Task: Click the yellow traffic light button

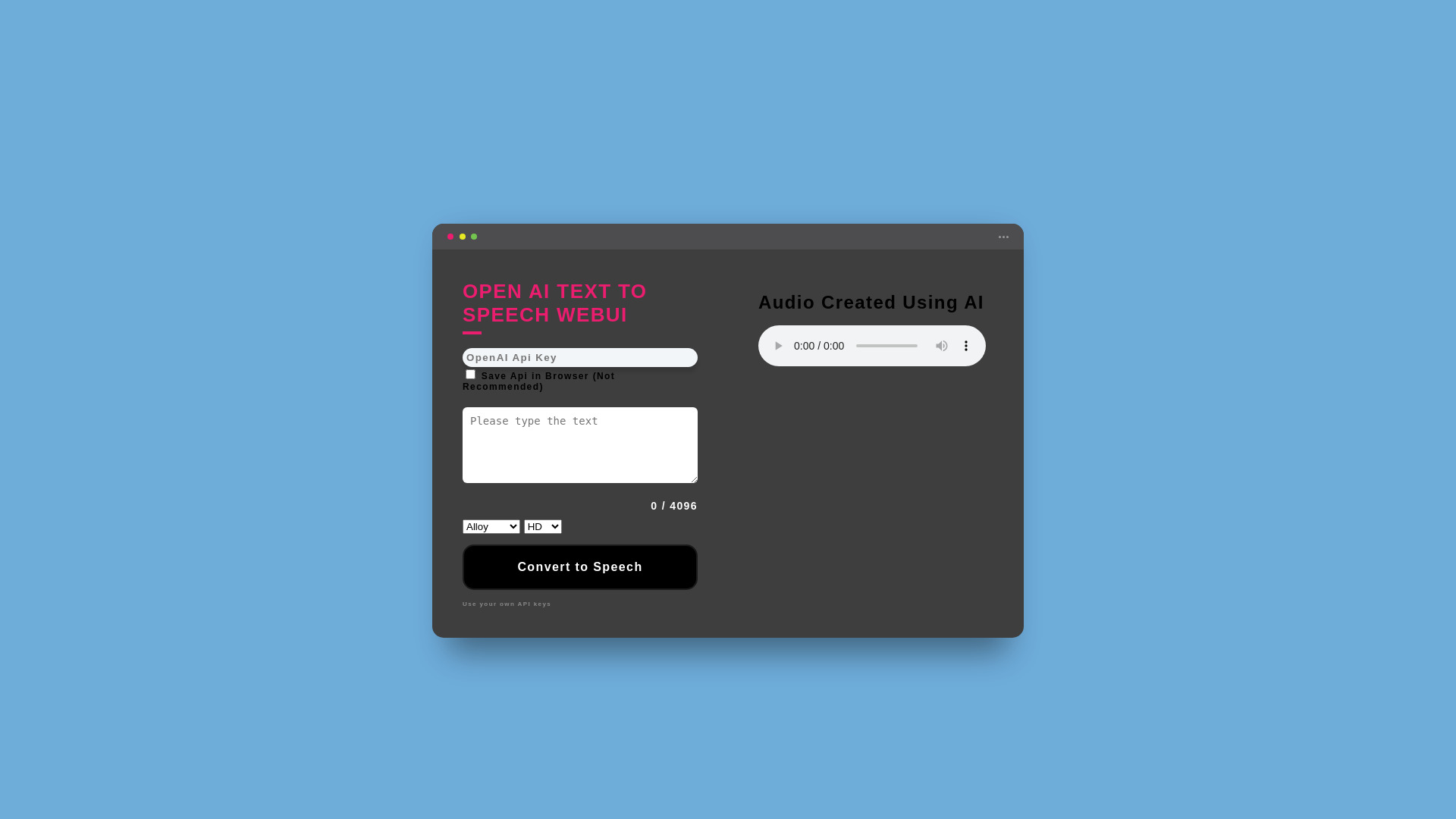Action: 463,235
